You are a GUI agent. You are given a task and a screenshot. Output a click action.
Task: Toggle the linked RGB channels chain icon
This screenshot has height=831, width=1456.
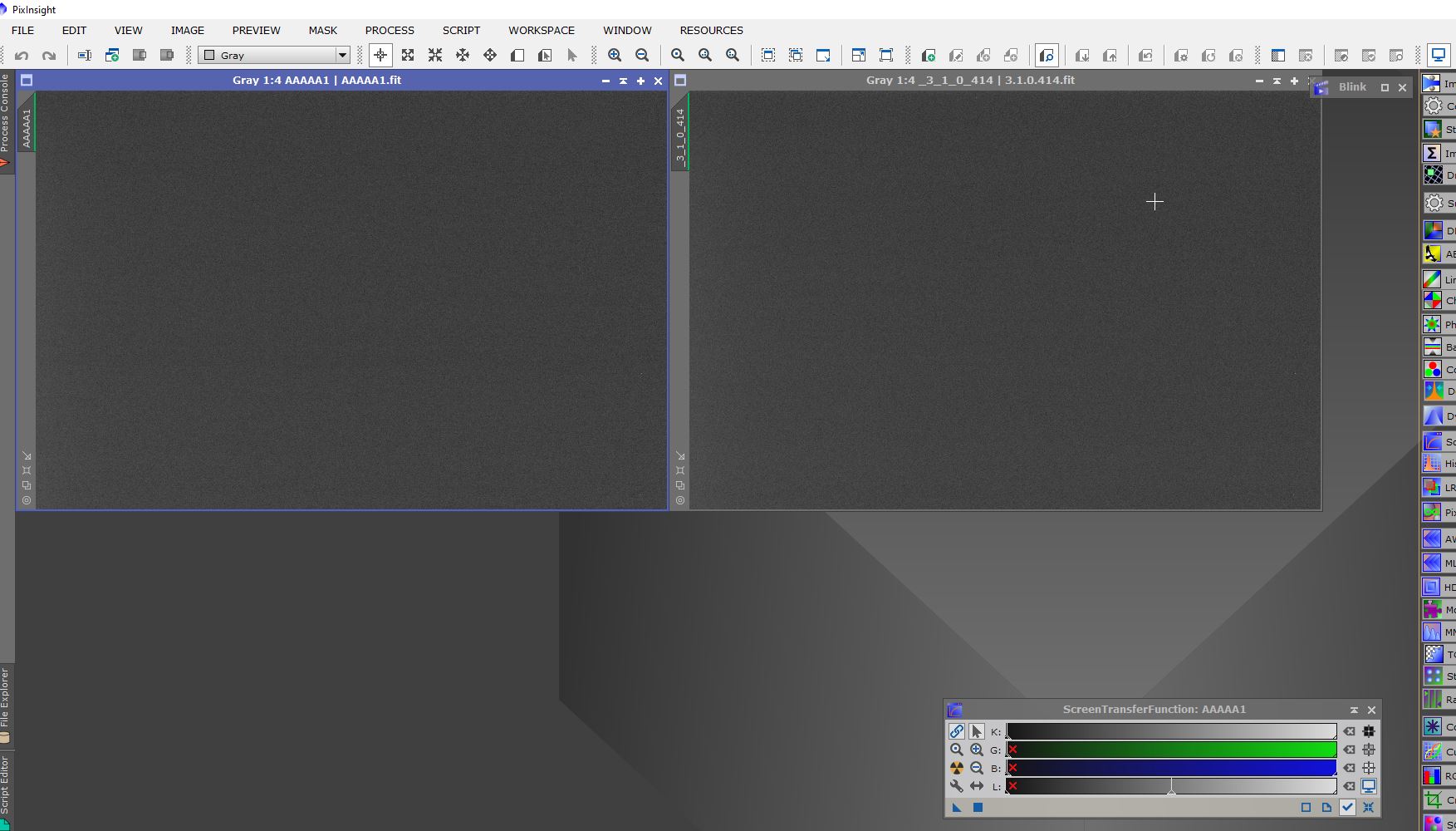[957, 731]
